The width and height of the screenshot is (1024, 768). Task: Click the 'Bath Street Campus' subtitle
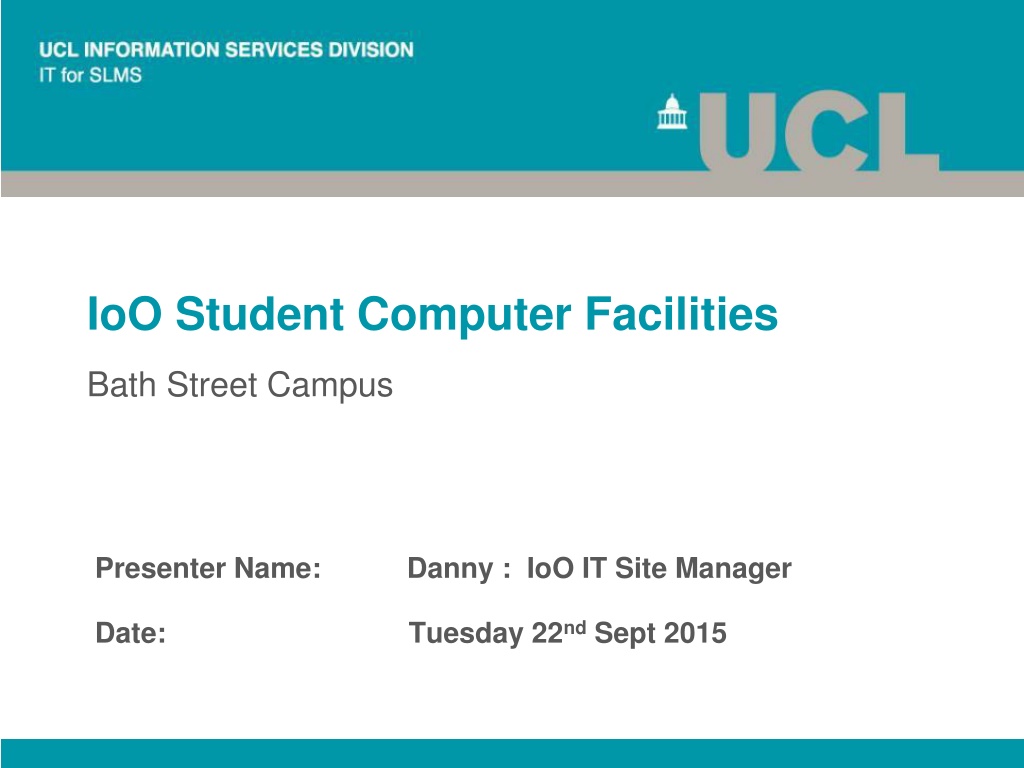[x=240, y=385]
